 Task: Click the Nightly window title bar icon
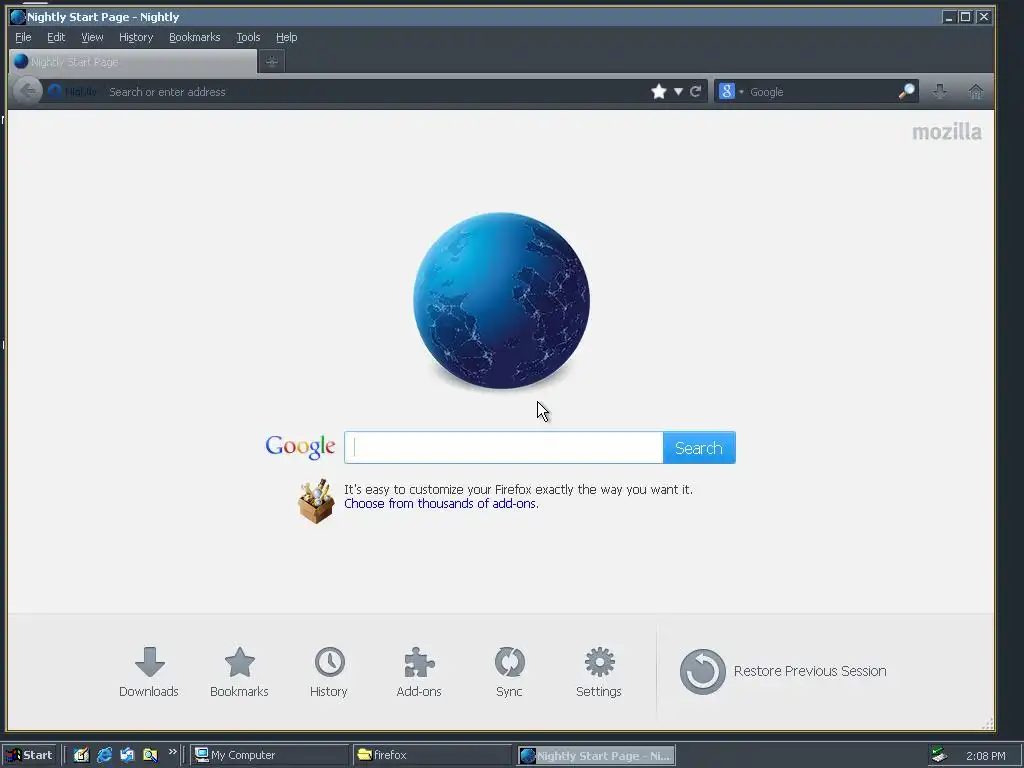[x=18, y=16]
